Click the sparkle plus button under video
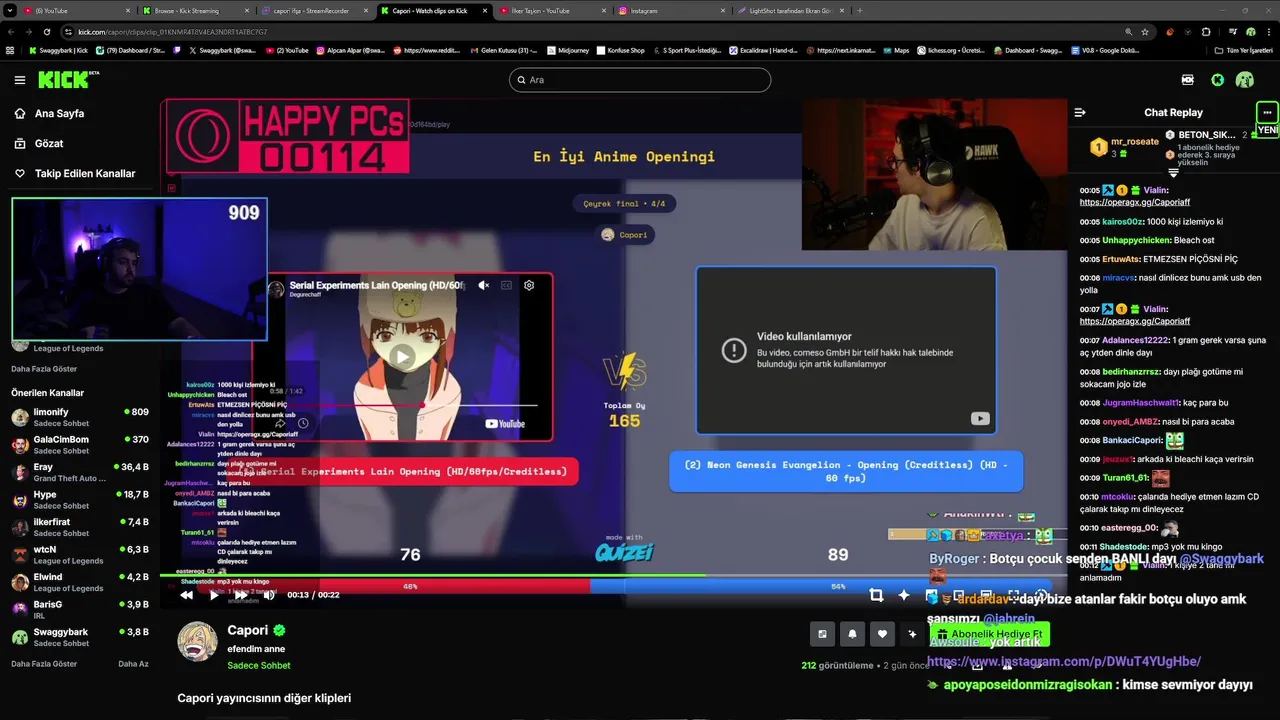The image size is (1280, 720). [x=912, y=634]
